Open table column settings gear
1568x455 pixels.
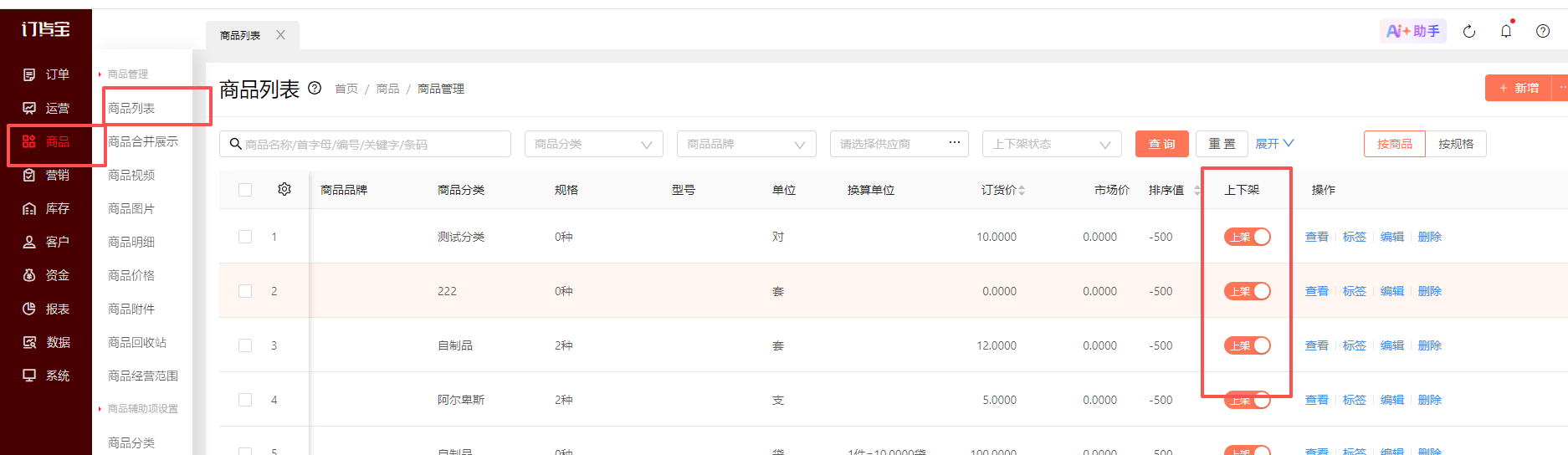click(x=284, y=189)
